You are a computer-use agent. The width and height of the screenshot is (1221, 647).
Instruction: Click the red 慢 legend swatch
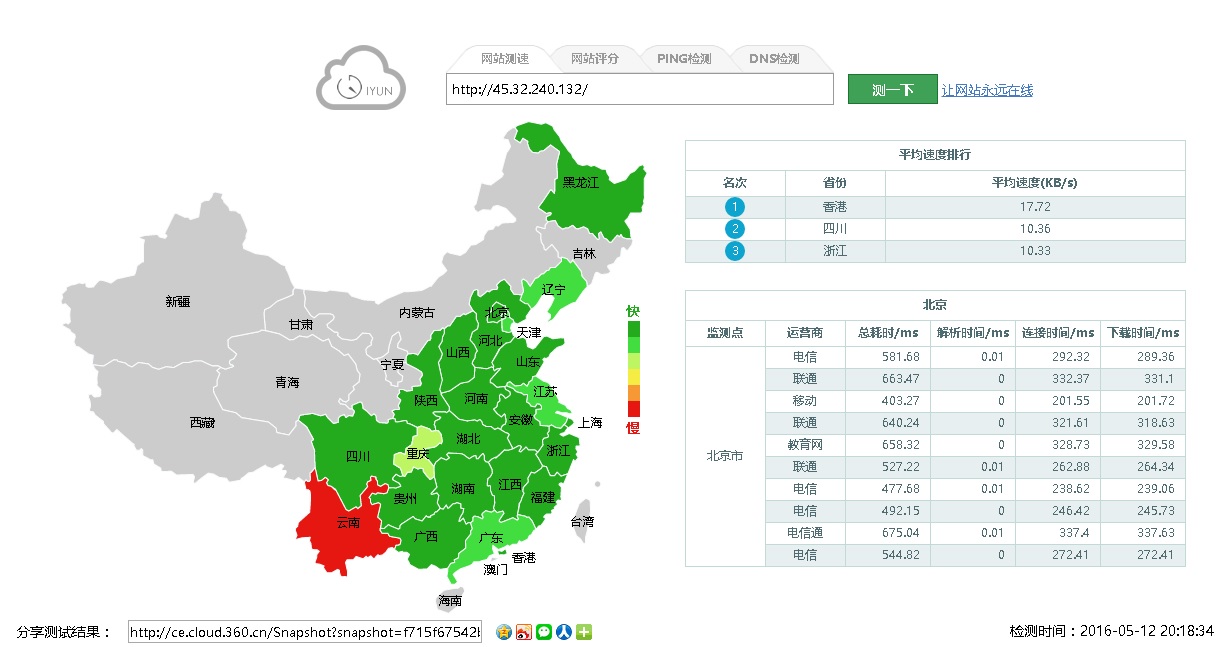(x=633, y=408)
